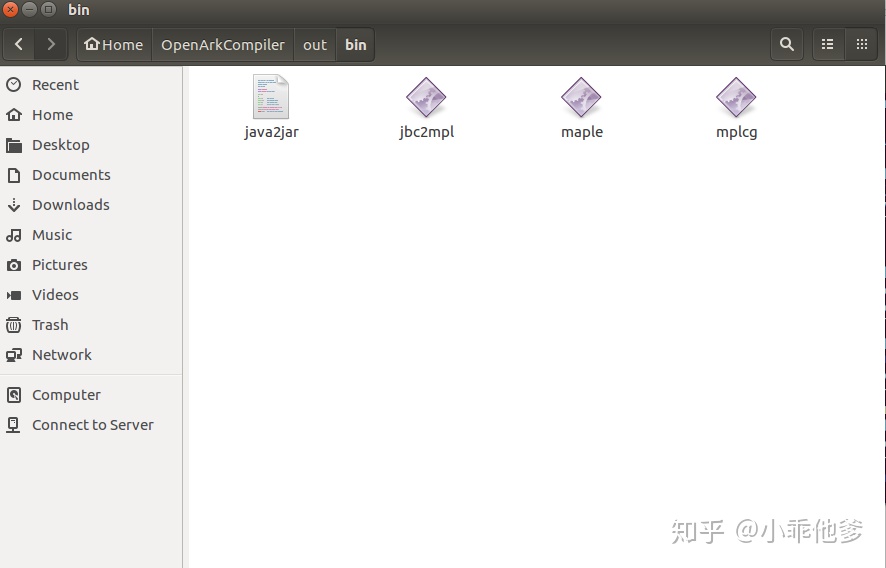
Task: Open Desktop from the sidebar
Action: pyautogui.click(x=91, y=145)
